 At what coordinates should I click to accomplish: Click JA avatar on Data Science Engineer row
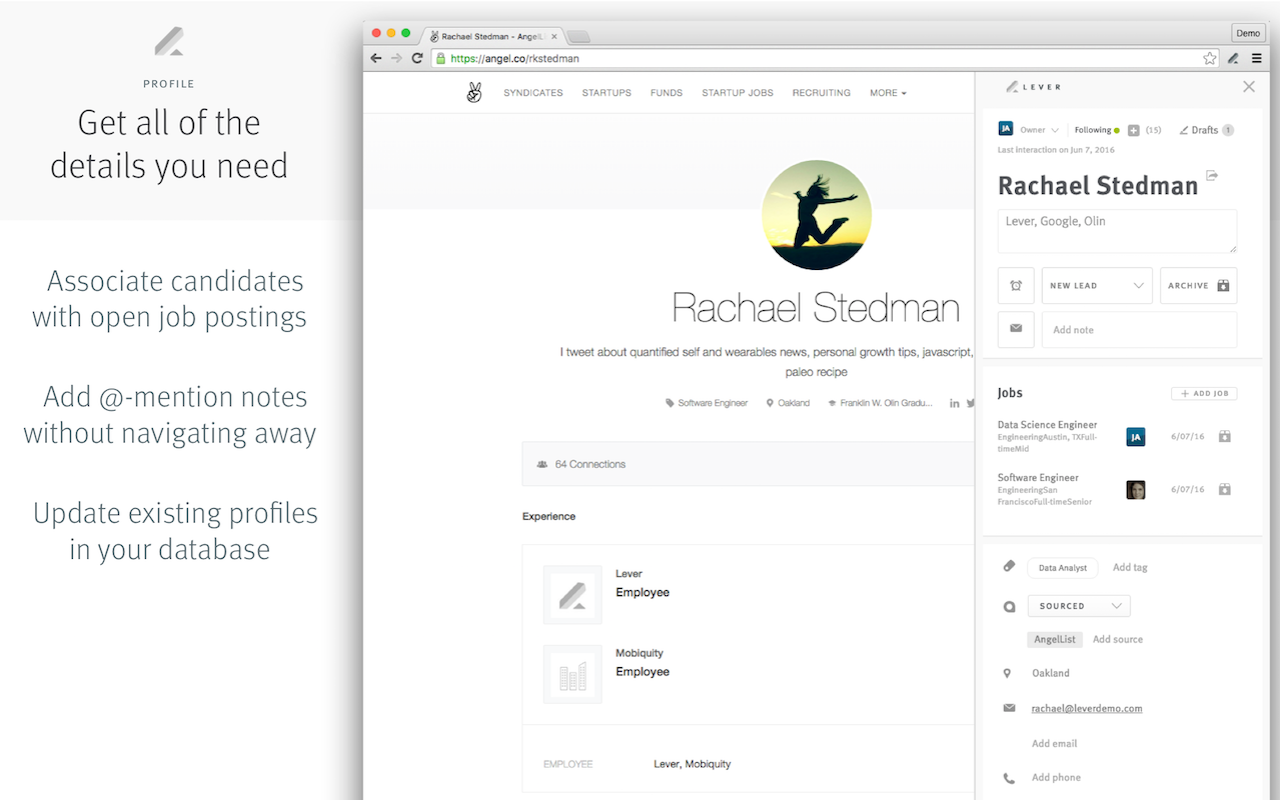[1135, 437]
